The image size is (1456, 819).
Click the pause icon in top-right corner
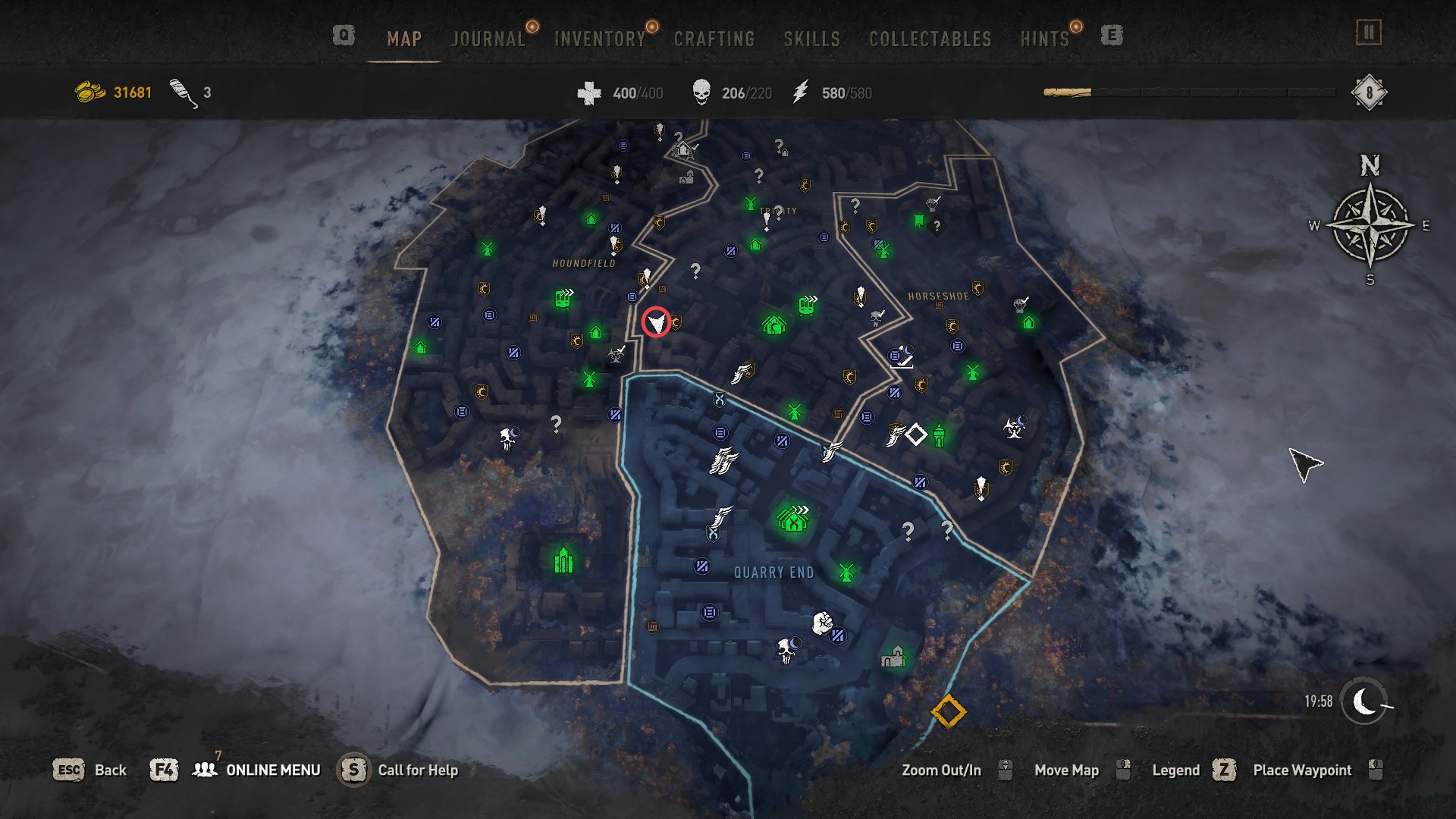1369,33
